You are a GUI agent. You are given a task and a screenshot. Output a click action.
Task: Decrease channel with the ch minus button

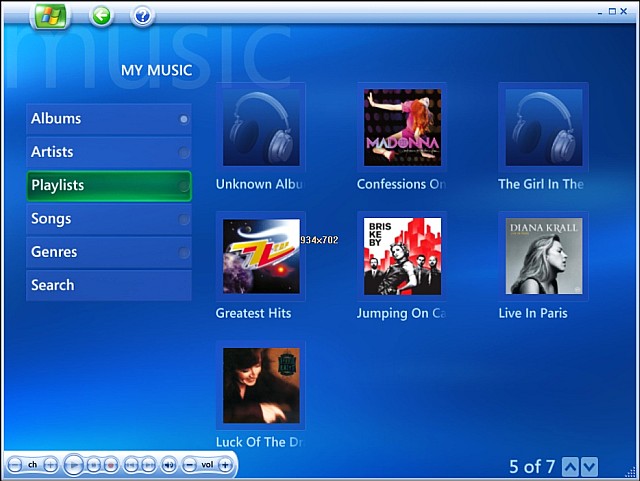pyautogui.click(x=15, y=465)
